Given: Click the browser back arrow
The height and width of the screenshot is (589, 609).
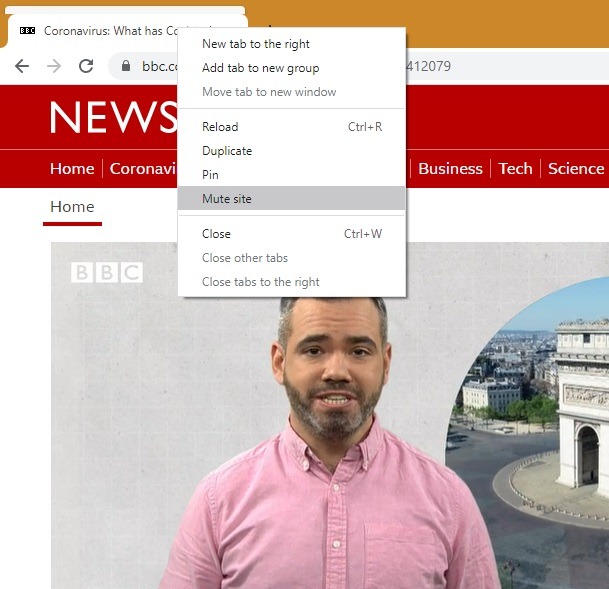Looking at the screenshot, I should (x=22, y=66).
